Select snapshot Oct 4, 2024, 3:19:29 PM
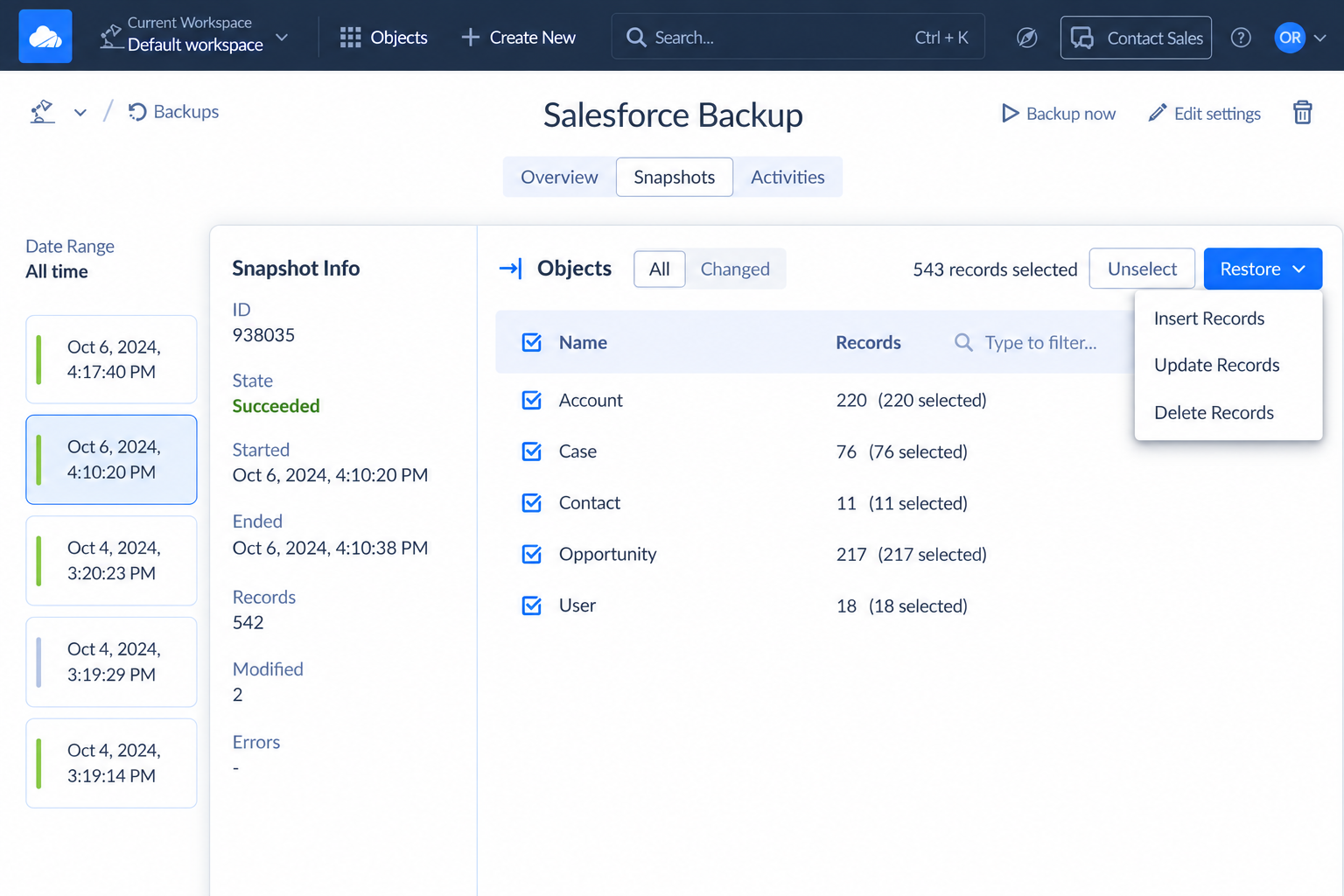This screenshot has width=1344, height=896. tap(111, 661)
